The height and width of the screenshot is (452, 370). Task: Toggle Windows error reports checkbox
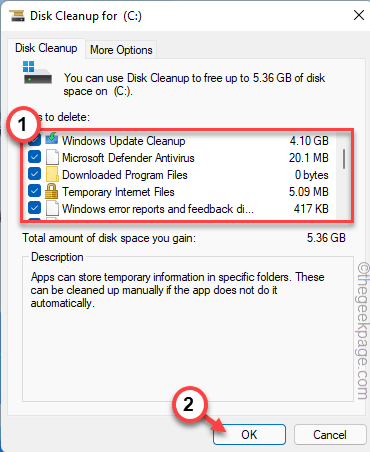coord(34,208)
